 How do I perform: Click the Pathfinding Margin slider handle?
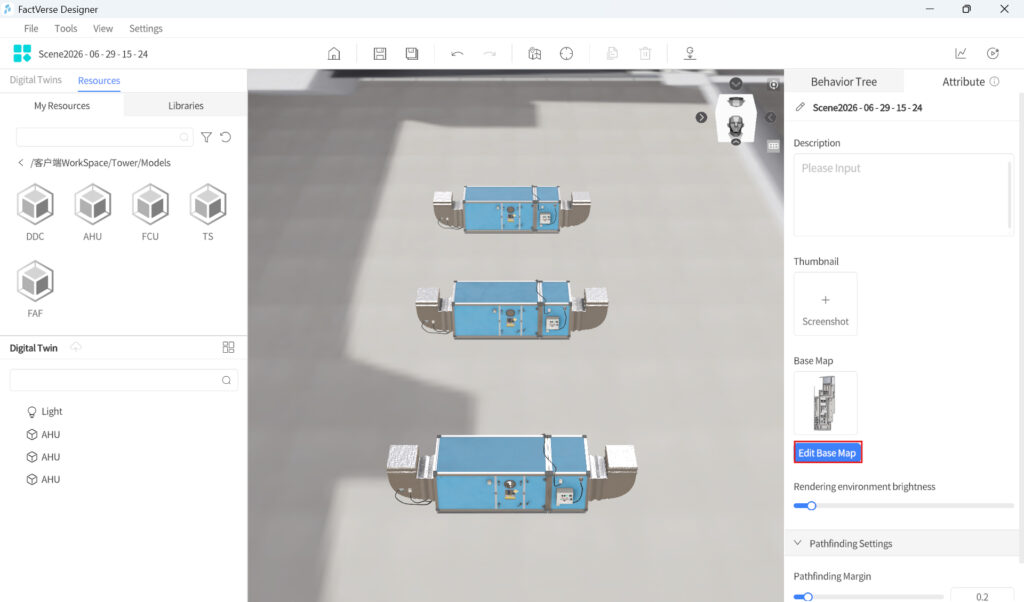pyautogui.click(x=808, y=597)
